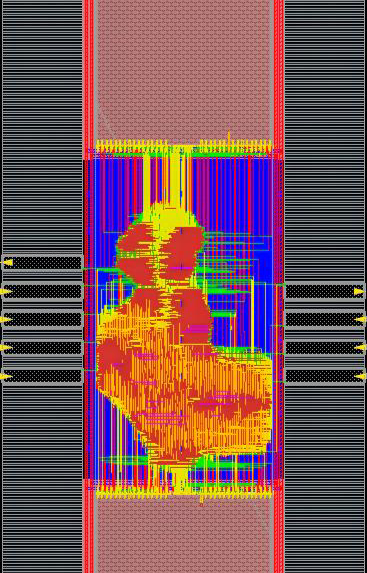Click the yellow pin arrow on the topmost left pad
This screenshot has width=367, height=573.
pos(8,262)
